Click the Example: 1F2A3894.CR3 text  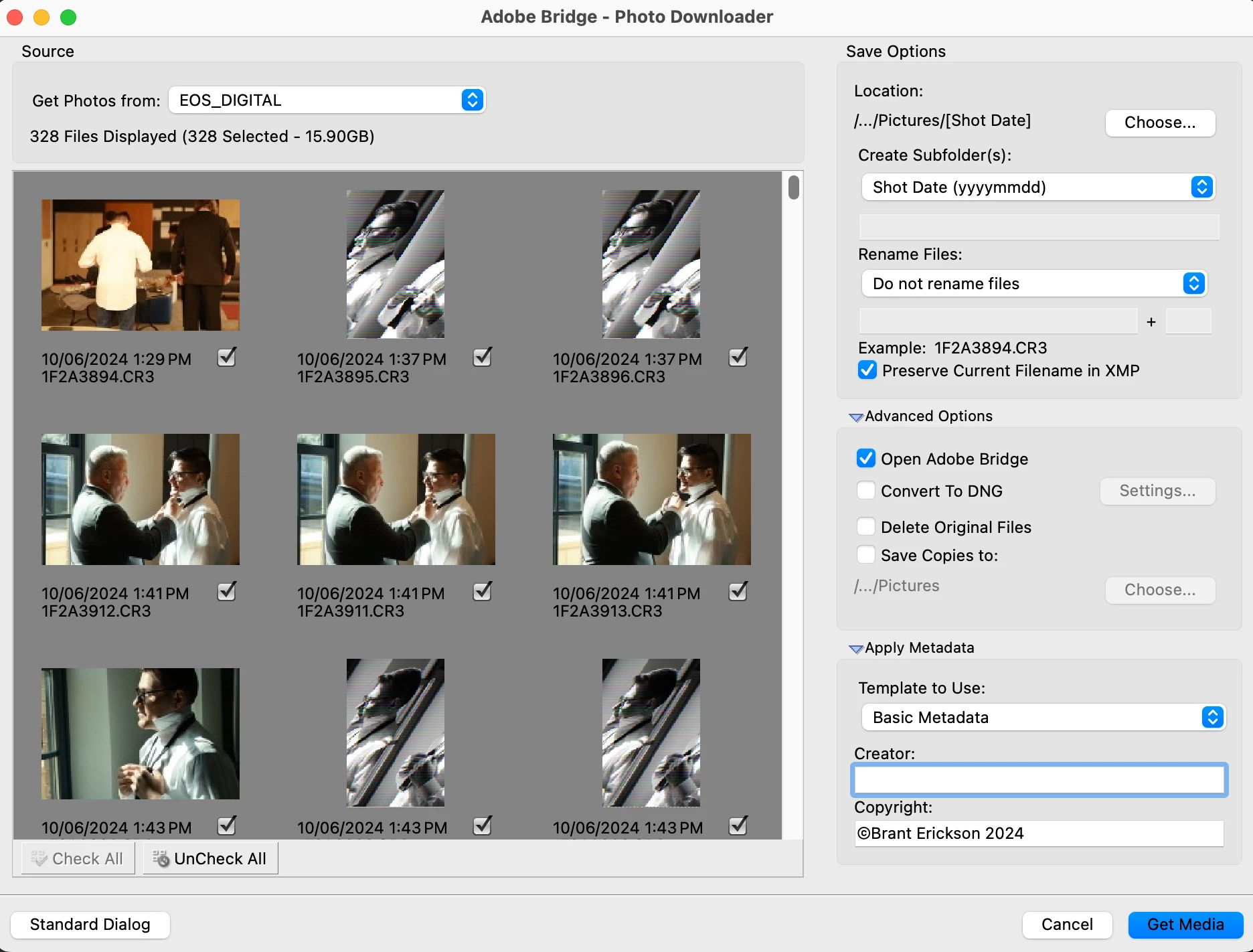click(x=952, y=348)
